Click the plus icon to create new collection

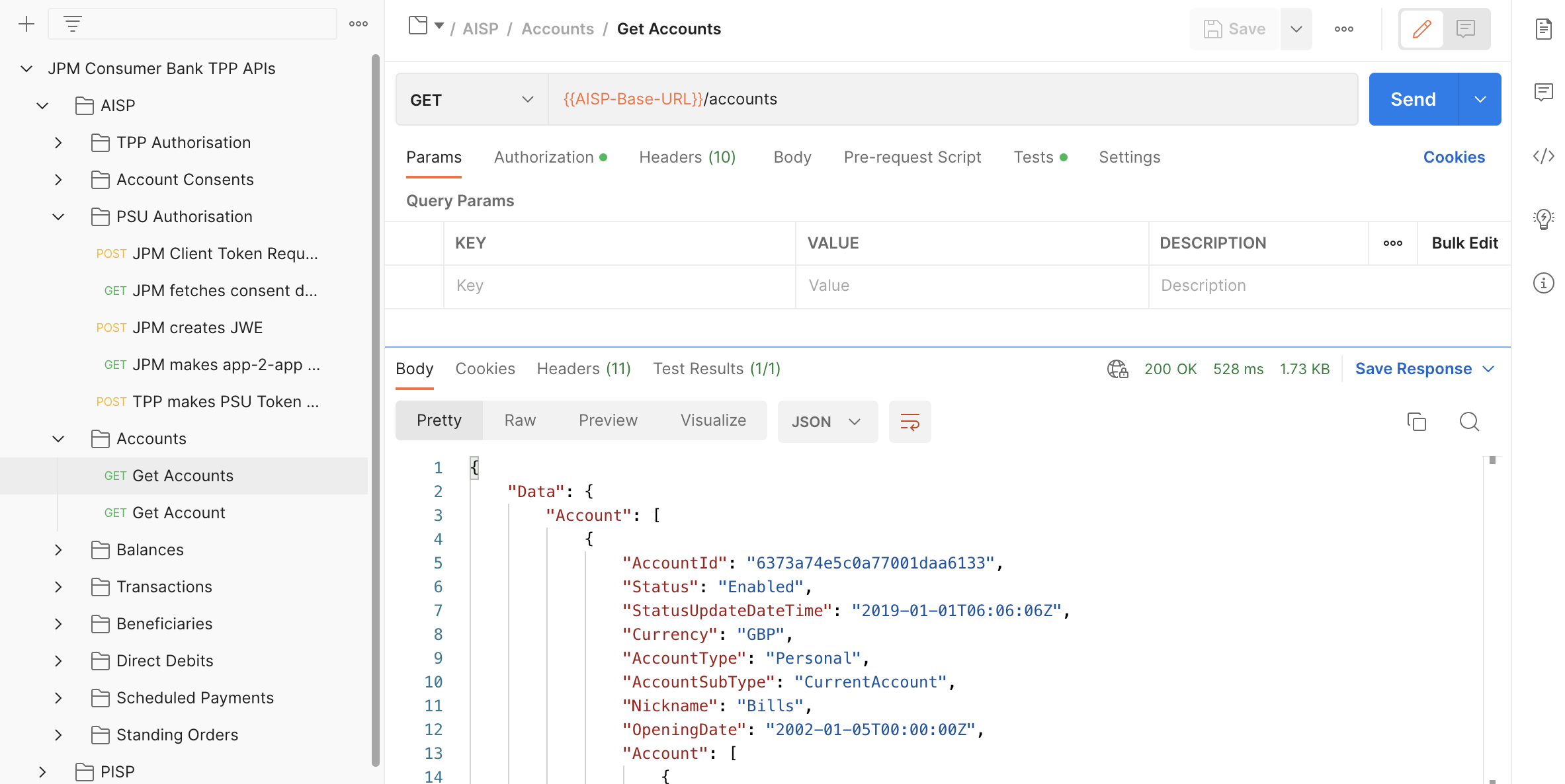coord(26,24)
